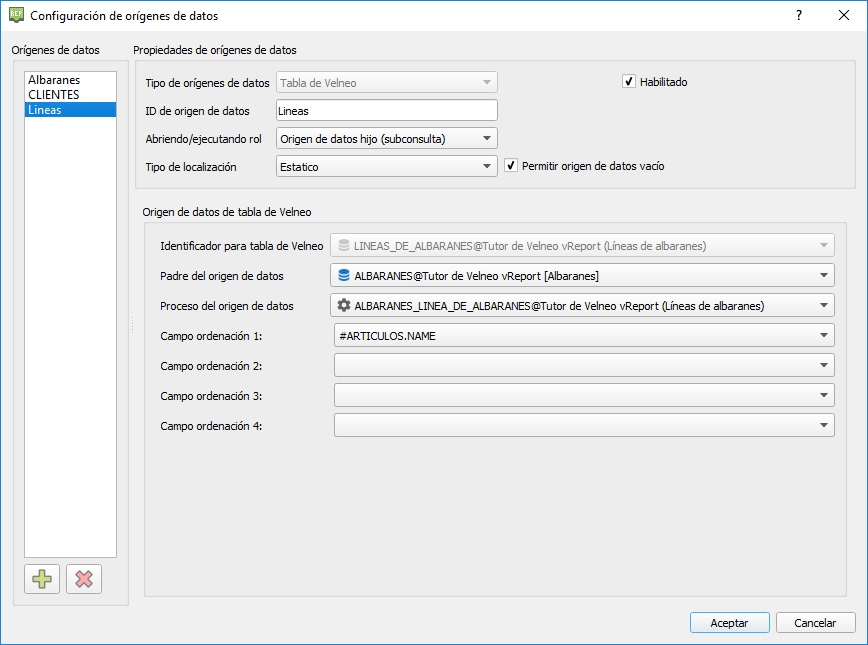This screenshot has height=645, width=868.
Task: Click the blue database icon in Padre field
Action: click(x=344, y=275)
